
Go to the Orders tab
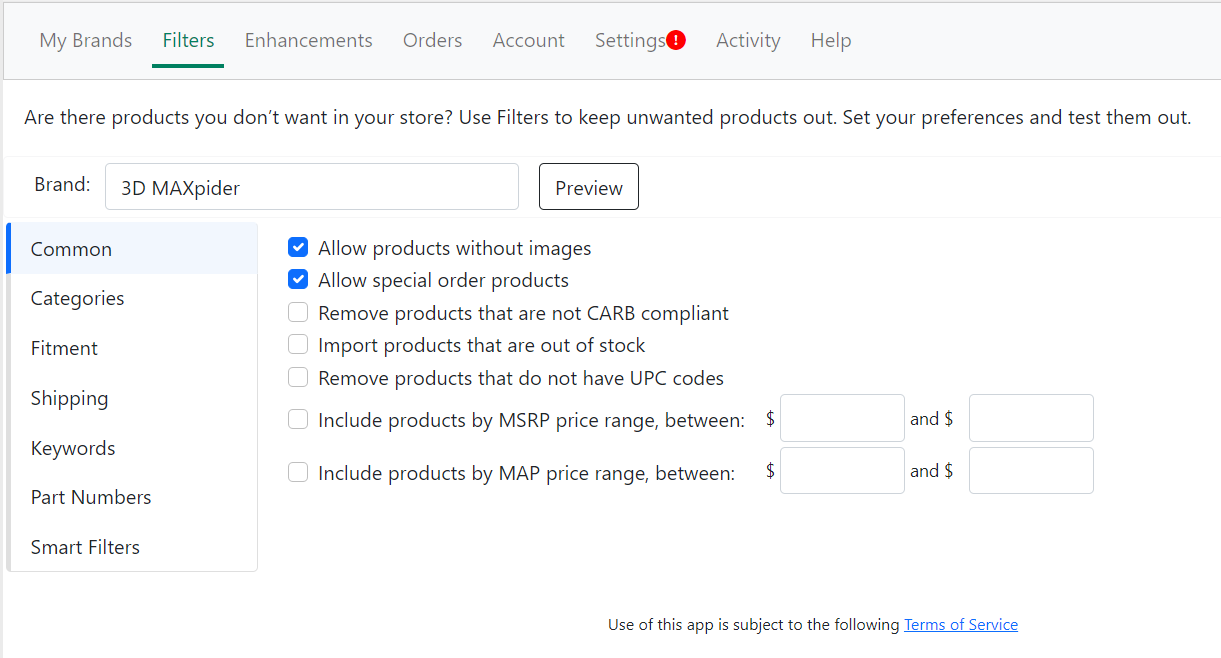coord(432,40)
